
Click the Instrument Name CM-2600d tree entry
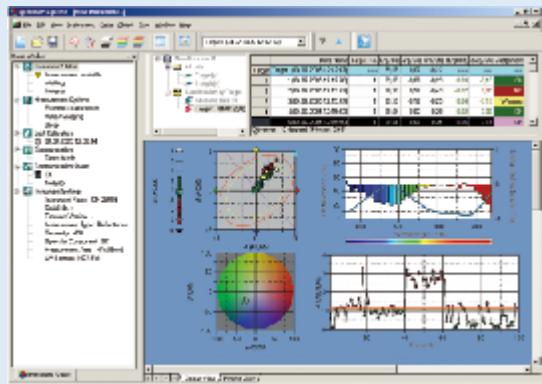(x=81, y=200)
